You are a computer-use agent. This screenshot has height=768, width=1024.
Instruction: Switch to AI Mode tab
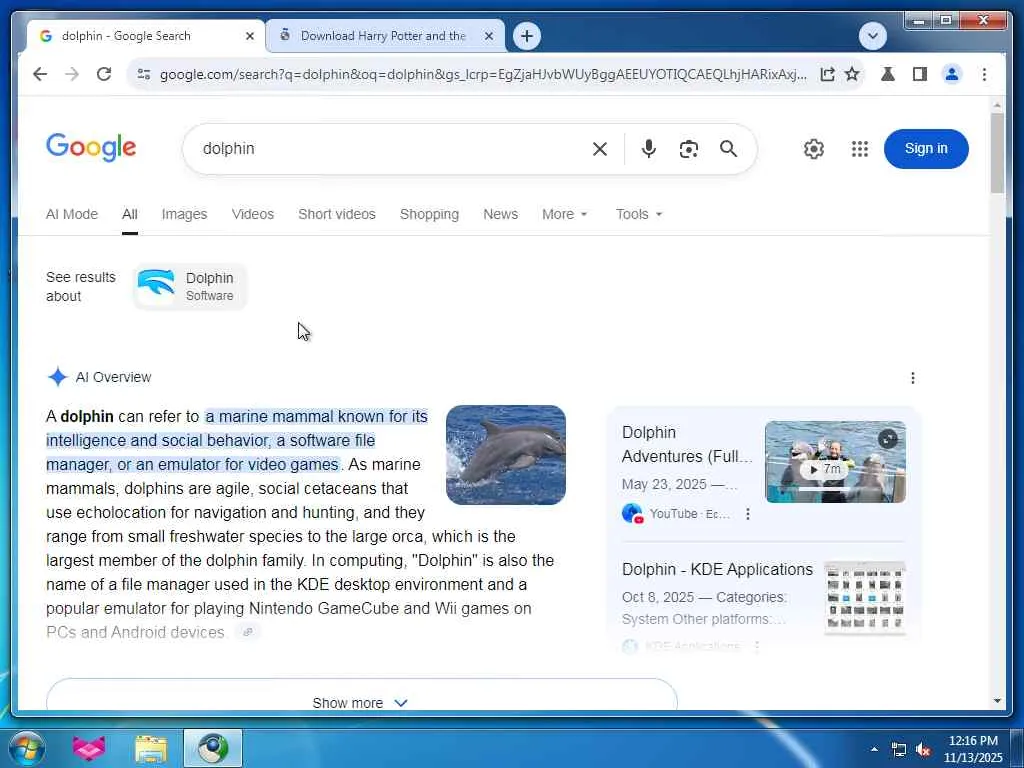pos(72,214)
